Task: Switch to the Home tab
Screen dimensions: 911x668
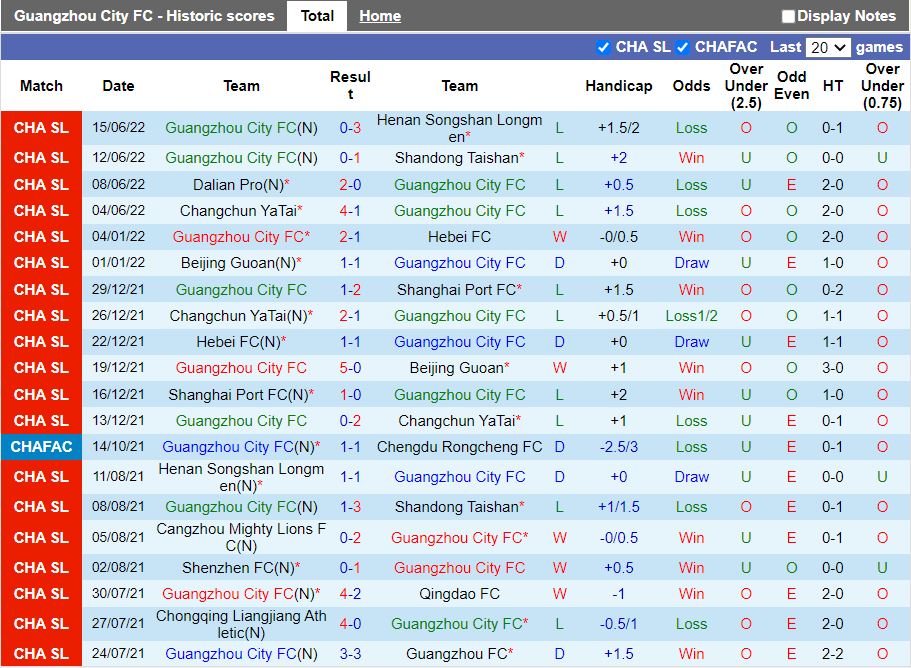Action: (x=379, y=16)
